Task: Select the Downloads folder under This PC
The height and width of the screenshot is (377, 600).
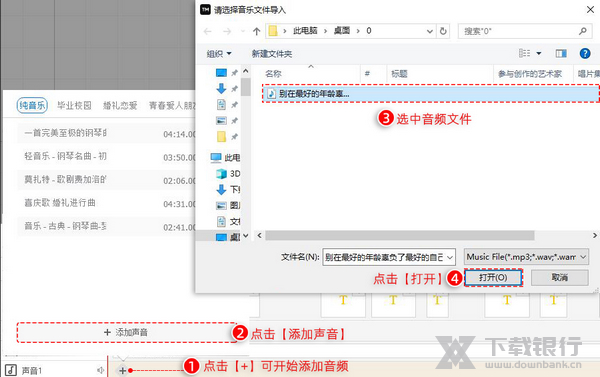Action: (x=228, y=189)
